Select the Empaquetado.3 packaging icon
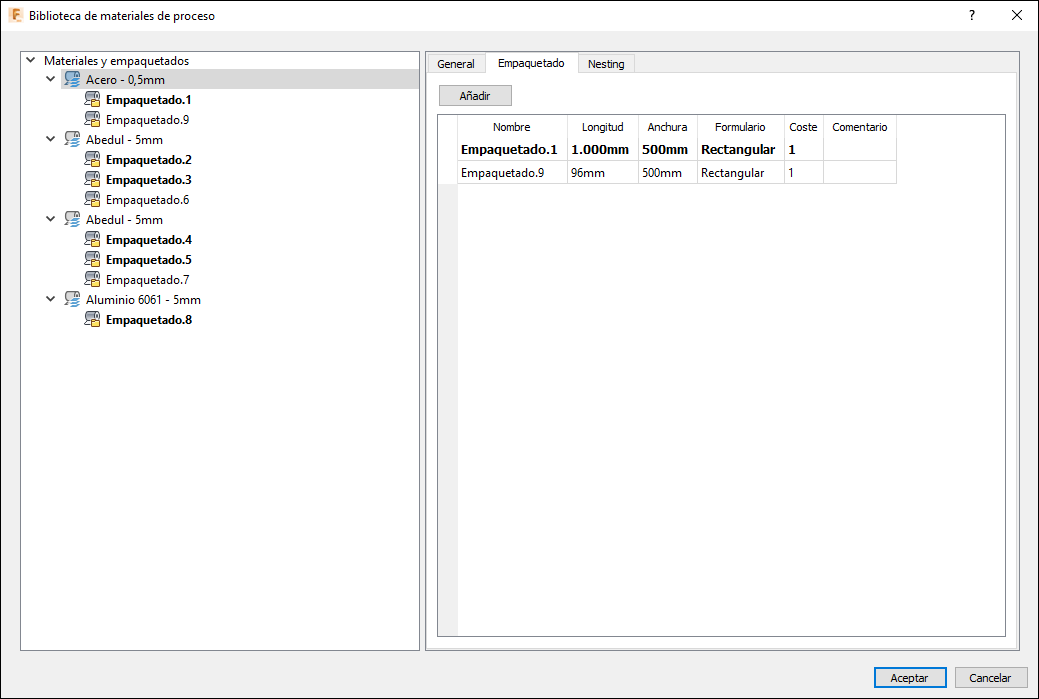The width and height of the screenshot is (1039, 699). [x=92, y=180]
